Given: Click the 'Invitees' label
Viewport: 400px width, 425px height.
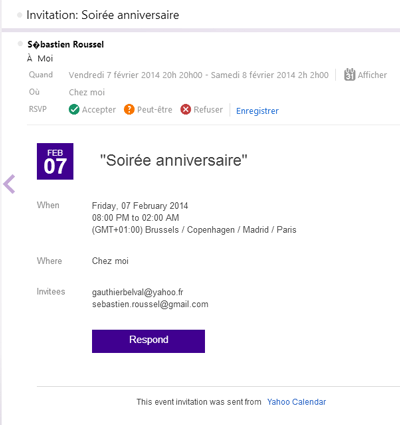Looking at the screenshot, I should [x=51, y=292].
